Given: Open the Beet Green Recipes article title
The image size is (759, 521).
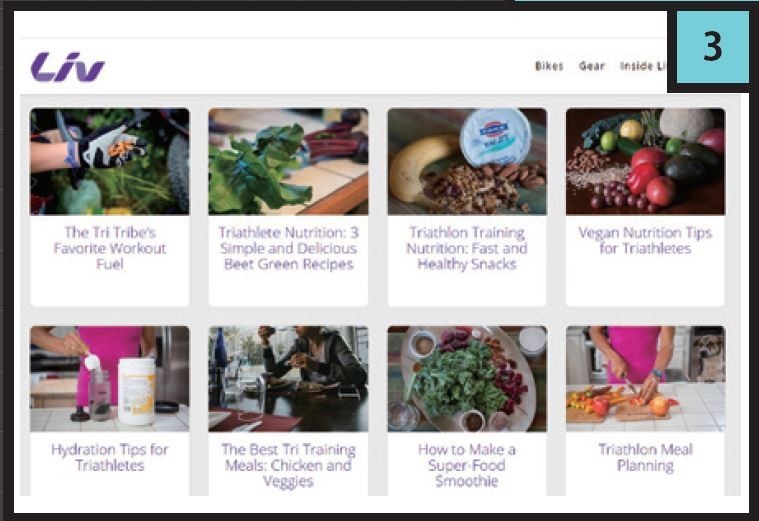Looking at the screenshot, I should coord(288,248).
